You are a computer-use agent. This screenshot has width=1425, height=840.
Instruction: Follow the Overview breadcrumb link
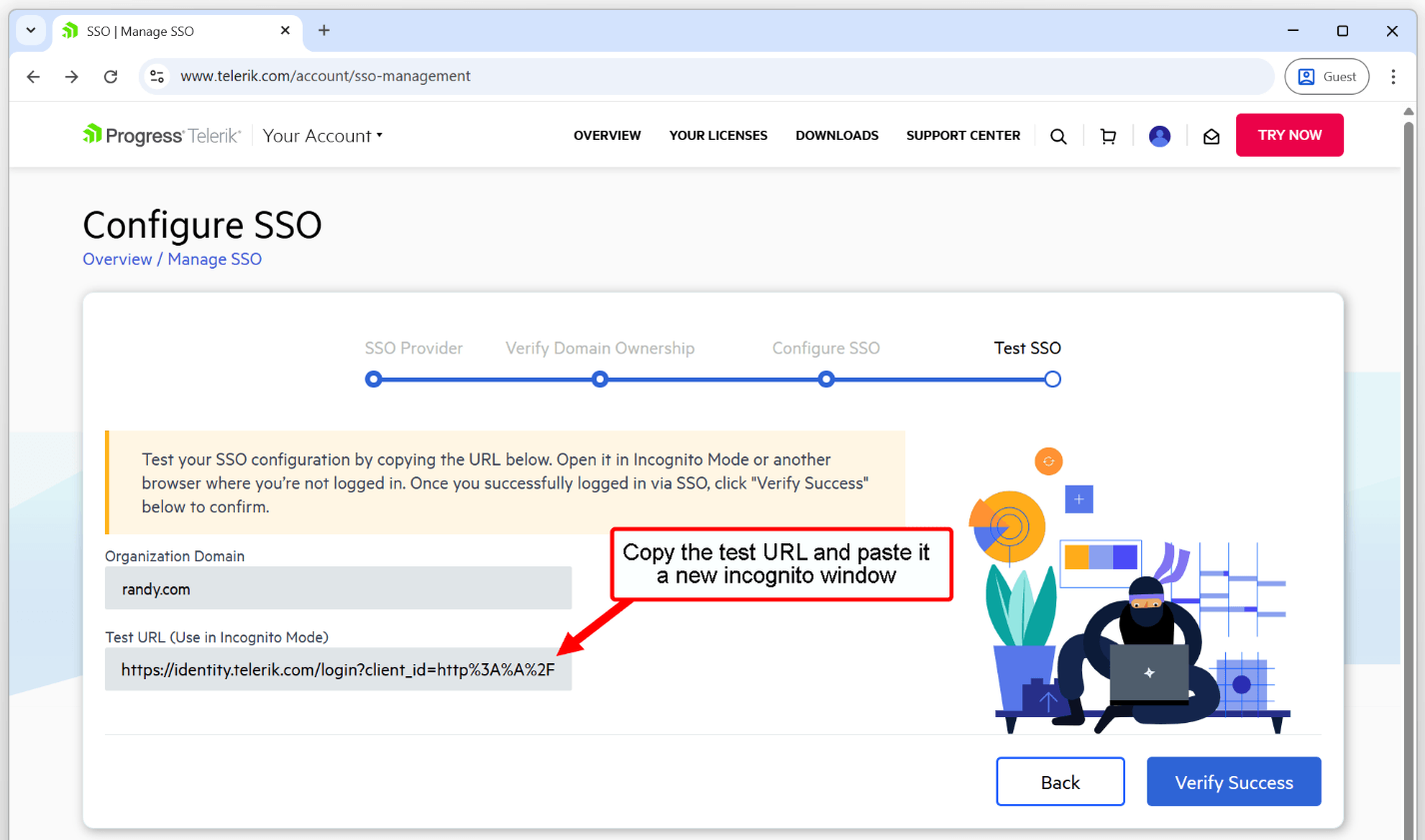117,259
